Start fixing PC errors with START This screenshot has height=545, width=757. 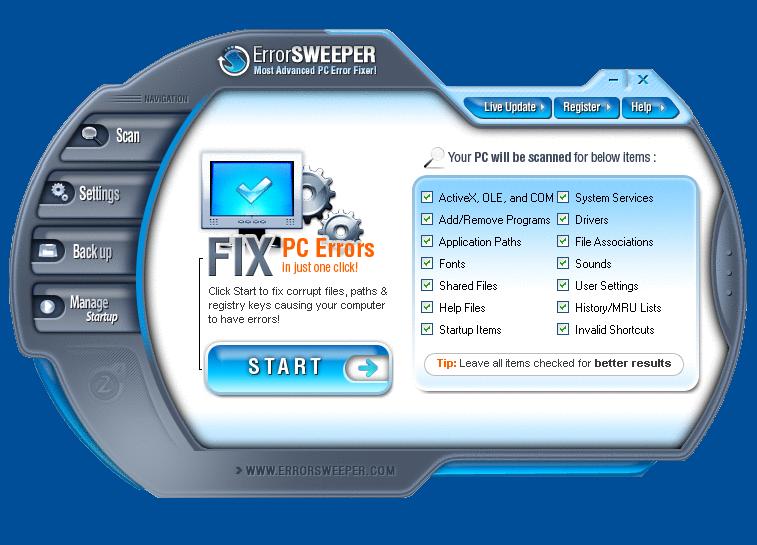[299, 368]
